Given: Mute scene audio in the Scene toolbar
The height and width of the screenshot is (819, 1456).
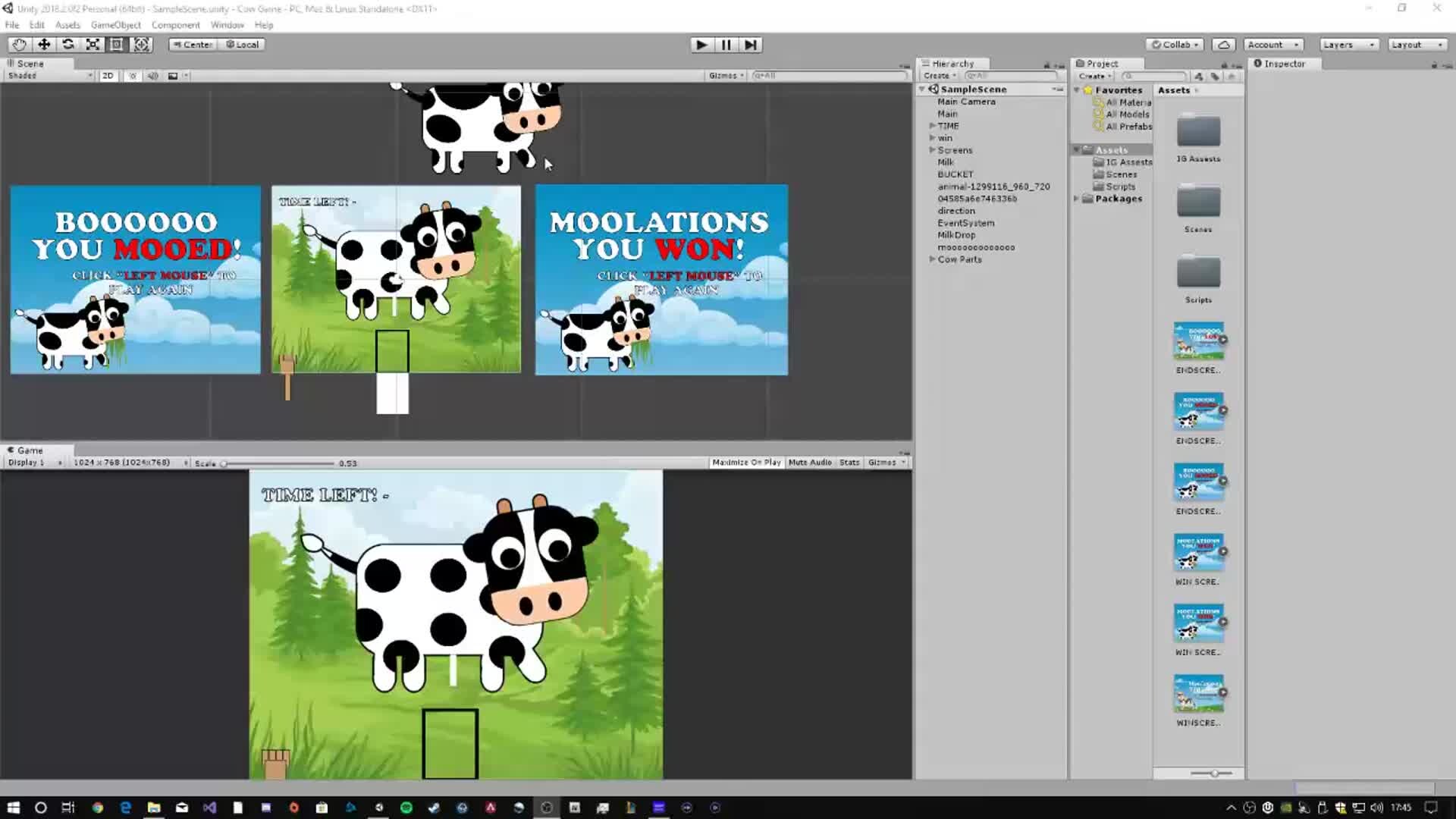Looking at the screenshot, I should [153, 75].
